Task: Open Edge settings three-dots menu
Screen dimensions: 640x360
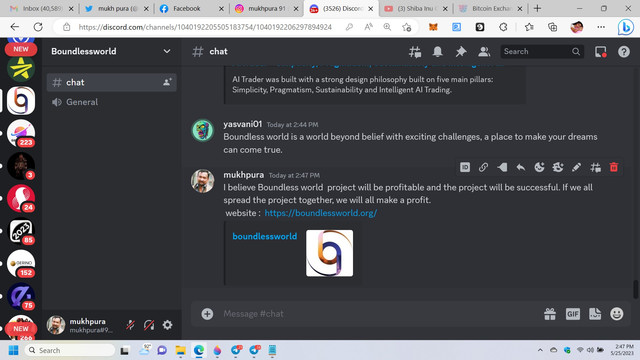Action: click(x=601, y=27)
